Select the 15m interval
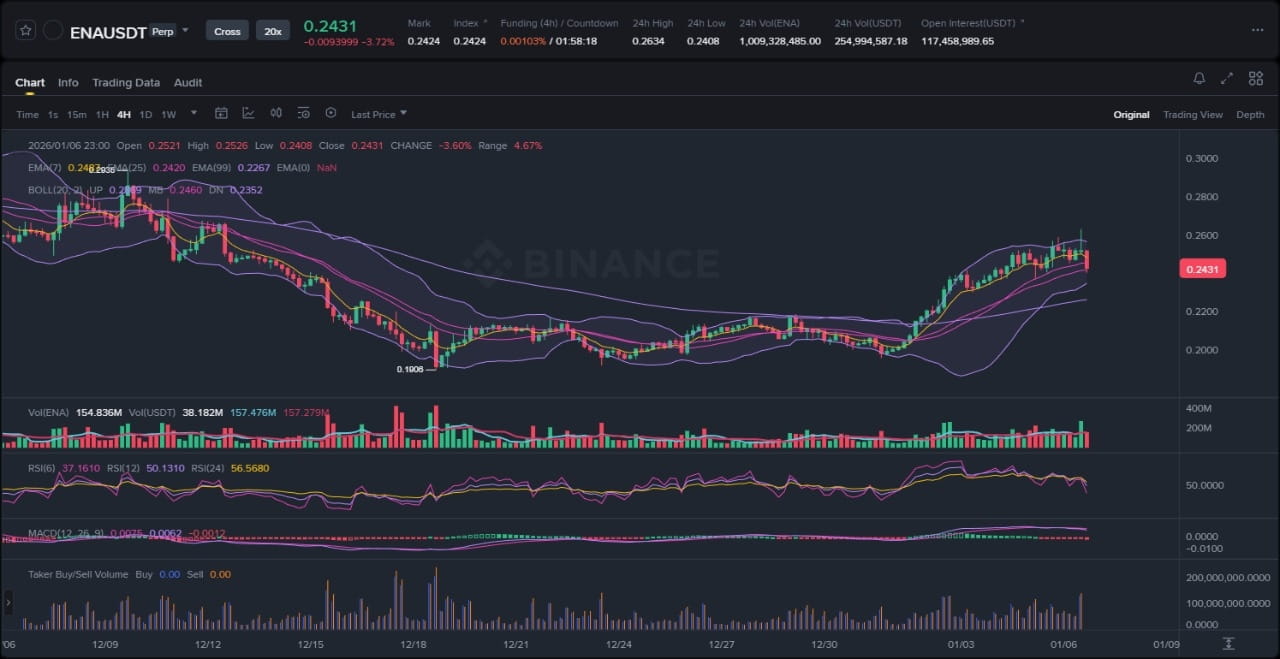Viewport: 1280px width, 659px height. (x=76, y=115)
